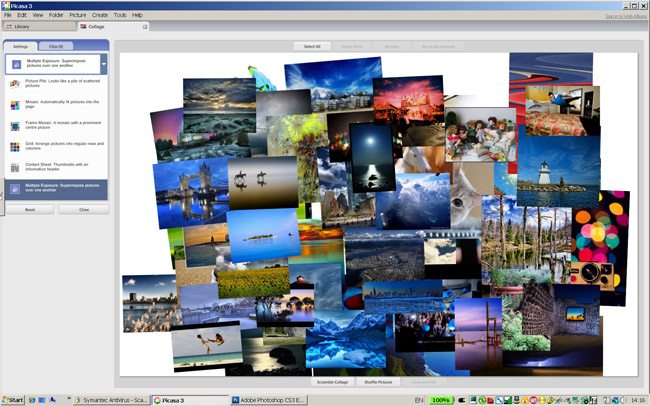The height and width of the screenshot is (406, 650).
Task: Open the File menu
Action: (7, 15)
